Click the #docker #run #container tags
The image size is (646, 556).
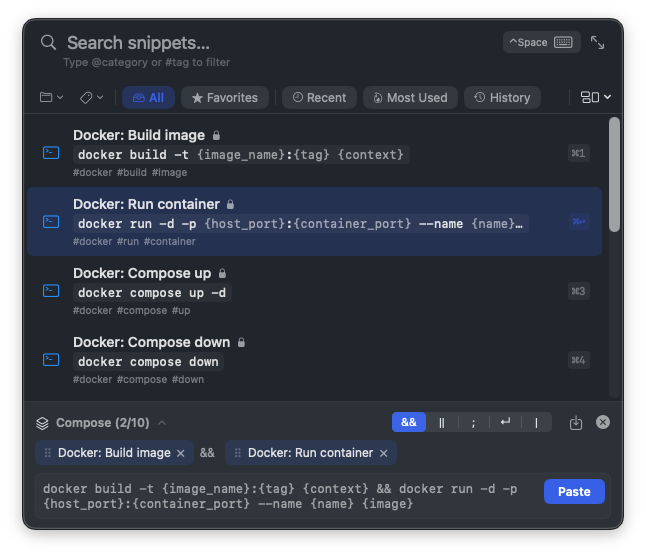click(x=134, y=241)
